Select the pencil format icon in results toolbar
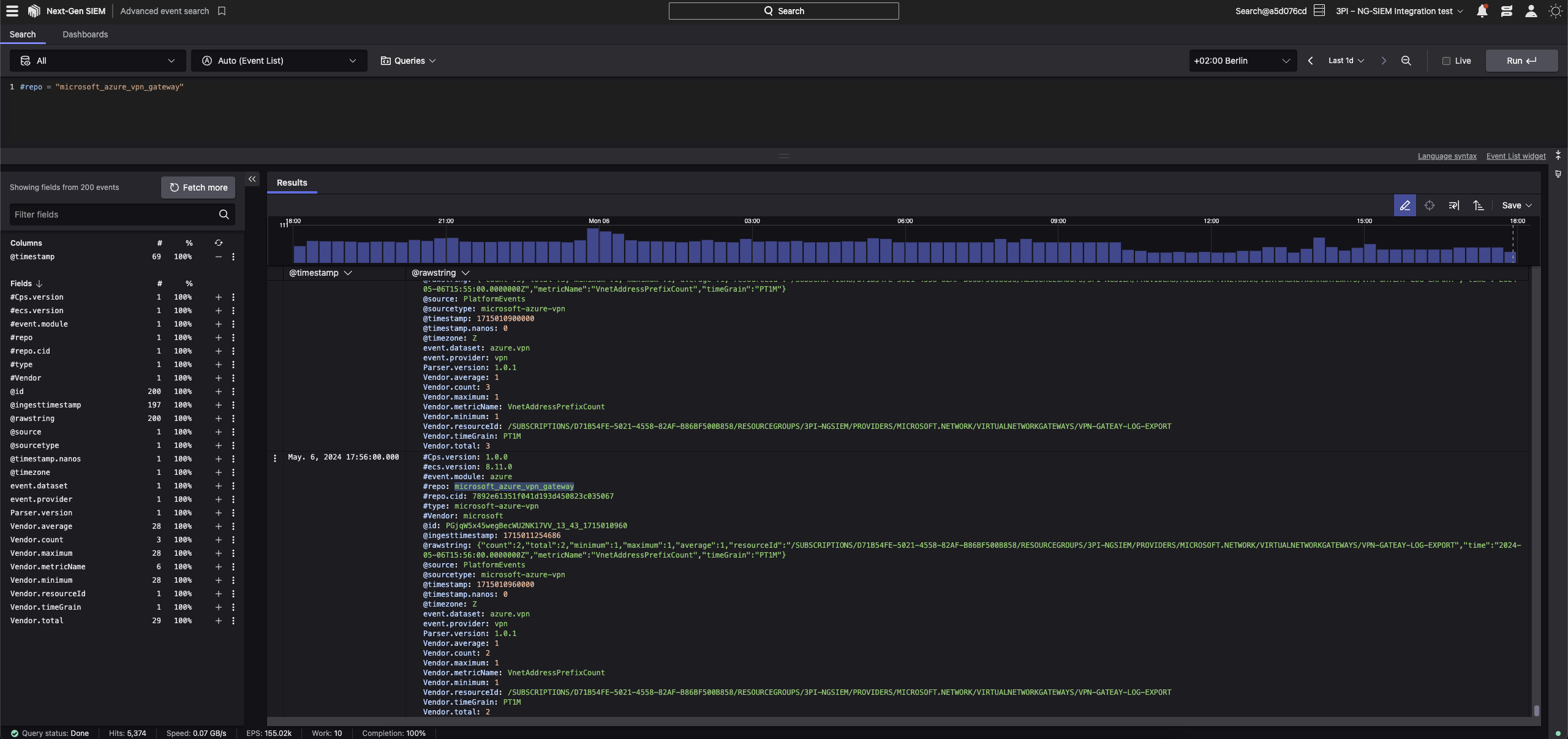The width and height of the screenshot is (1568, 739). 1404,205
